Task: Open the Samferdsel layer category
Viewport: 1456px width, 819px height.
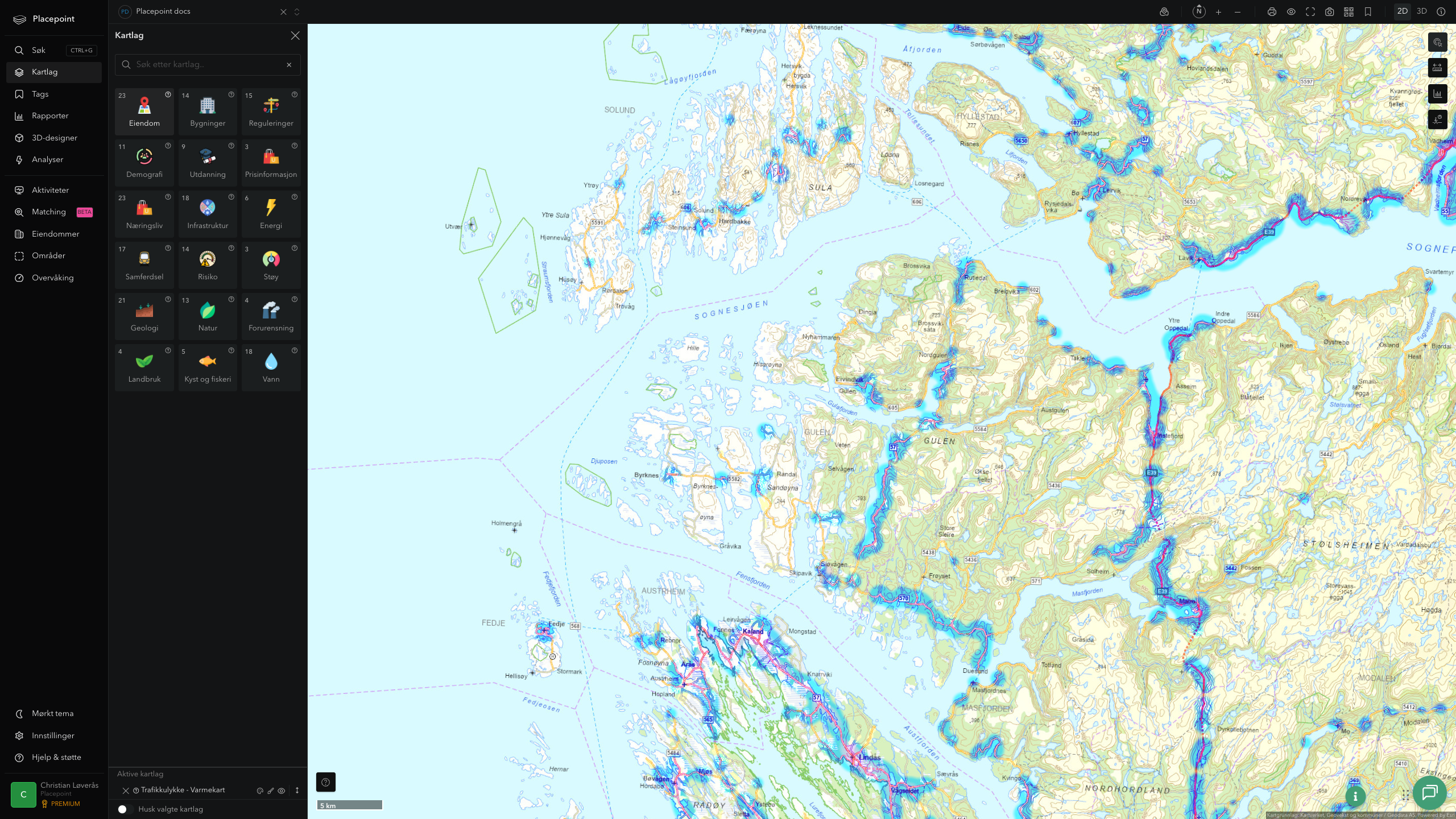Action: click(x=144, y=265)
